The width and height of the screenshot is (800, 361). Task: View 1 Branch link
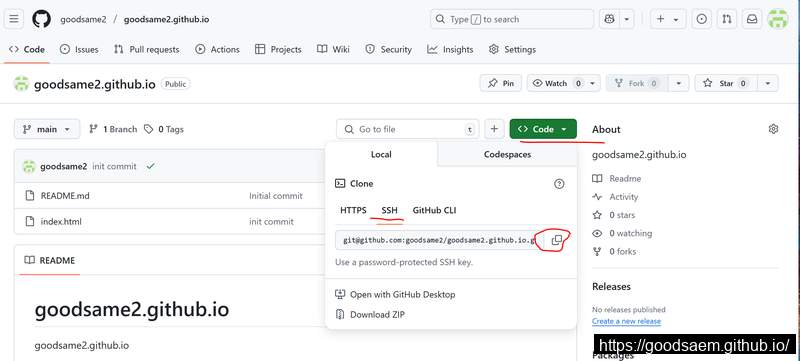coord(113,130)
